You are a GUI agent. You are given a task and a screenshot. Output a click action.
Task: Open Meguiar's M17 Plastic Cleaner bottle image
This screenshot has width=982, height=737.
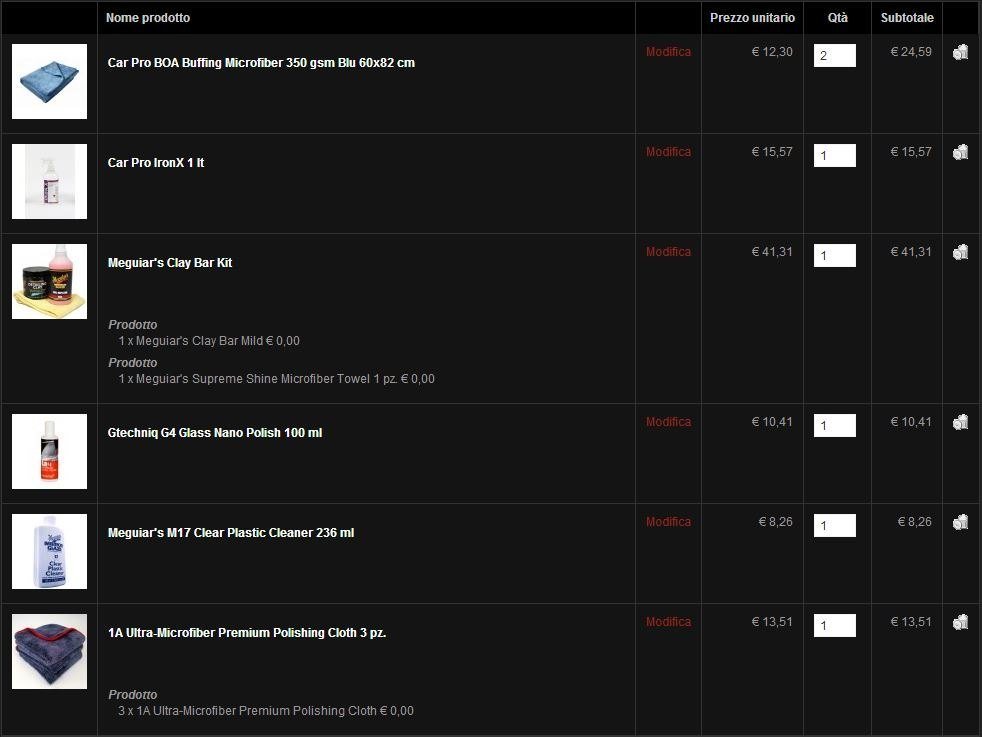49,552
